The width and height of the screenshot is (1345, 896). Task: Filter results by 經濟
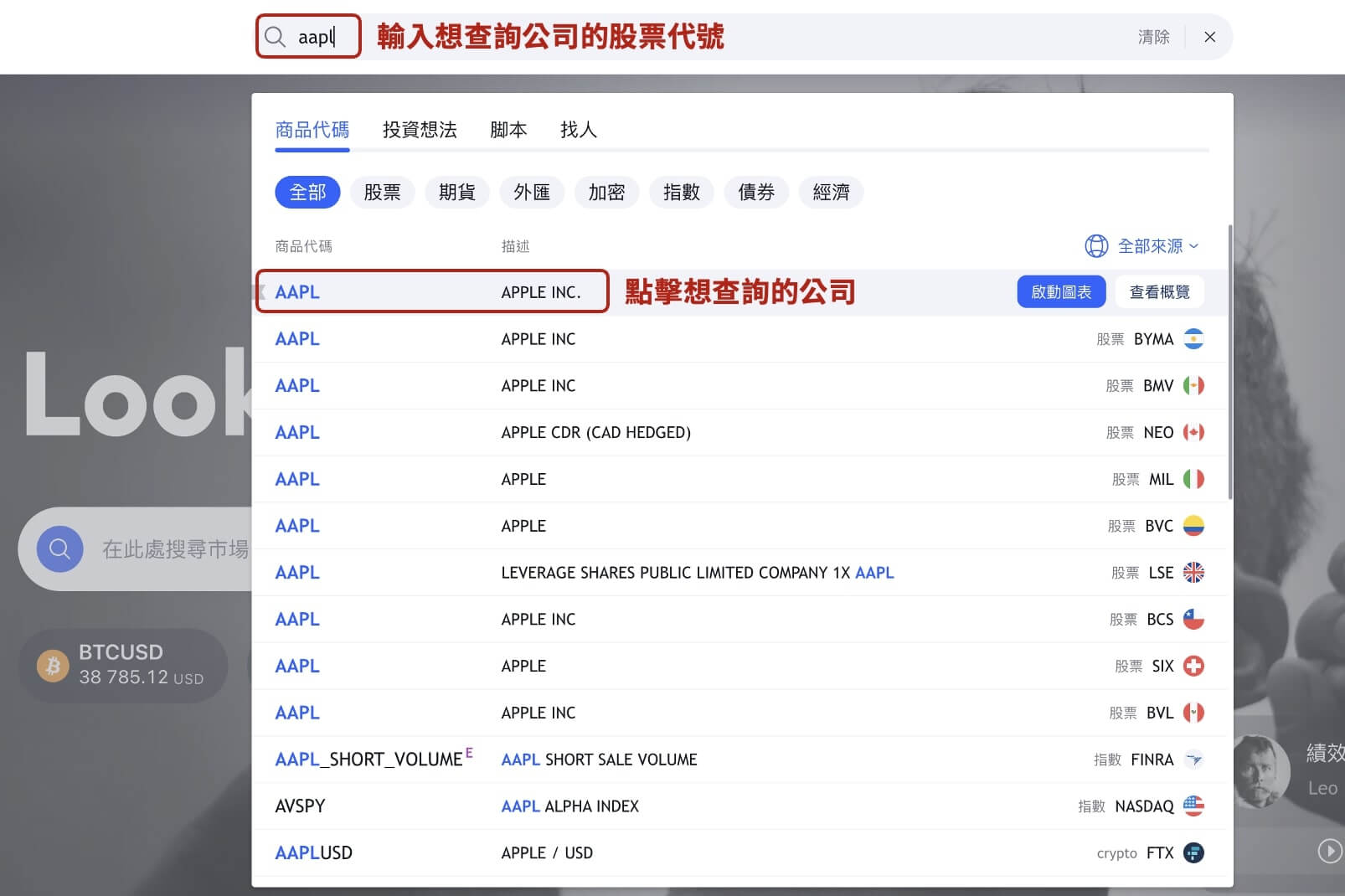click(831, 193)
